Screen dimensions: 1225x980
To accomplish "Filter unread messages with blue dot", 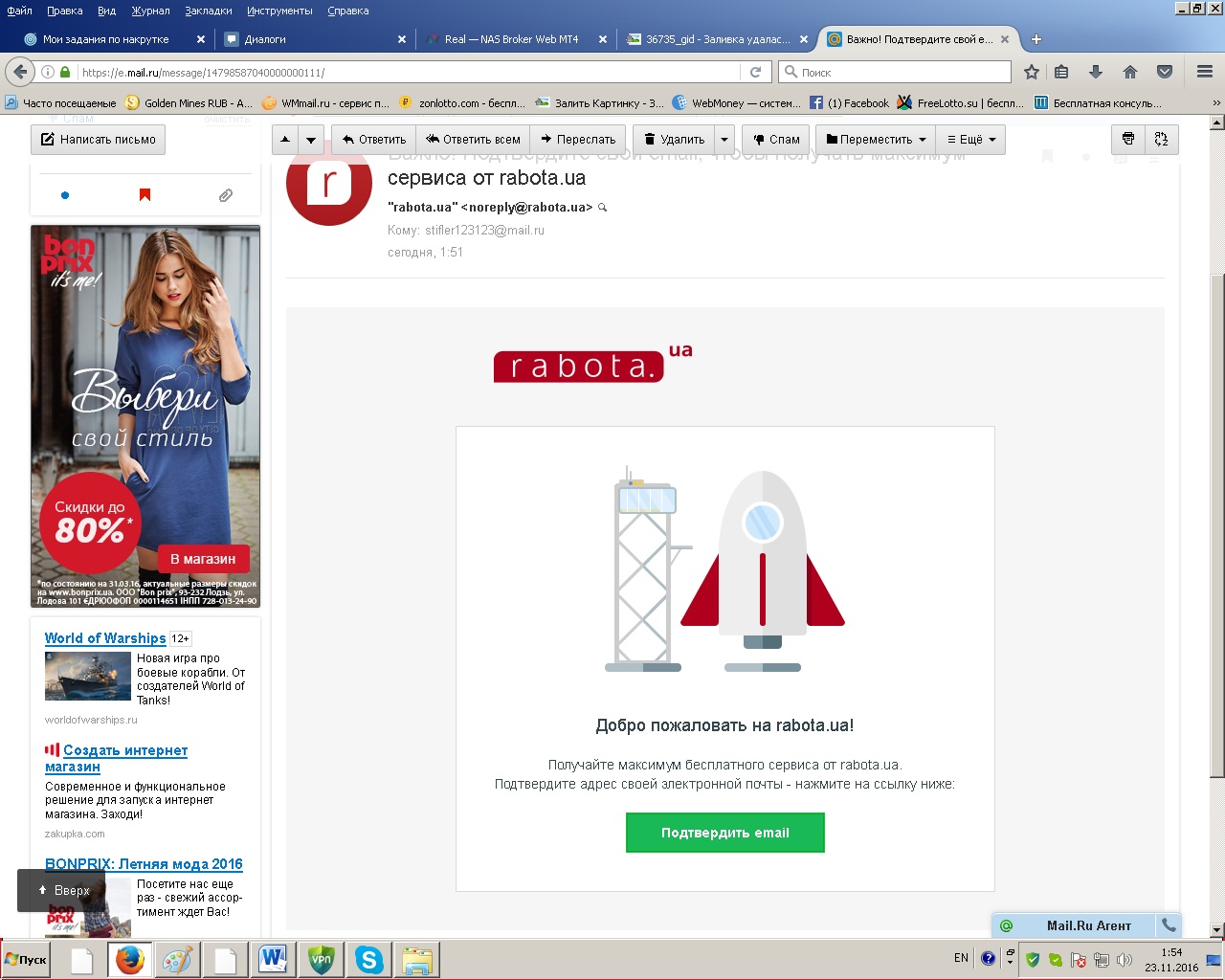I will [65, 195].
